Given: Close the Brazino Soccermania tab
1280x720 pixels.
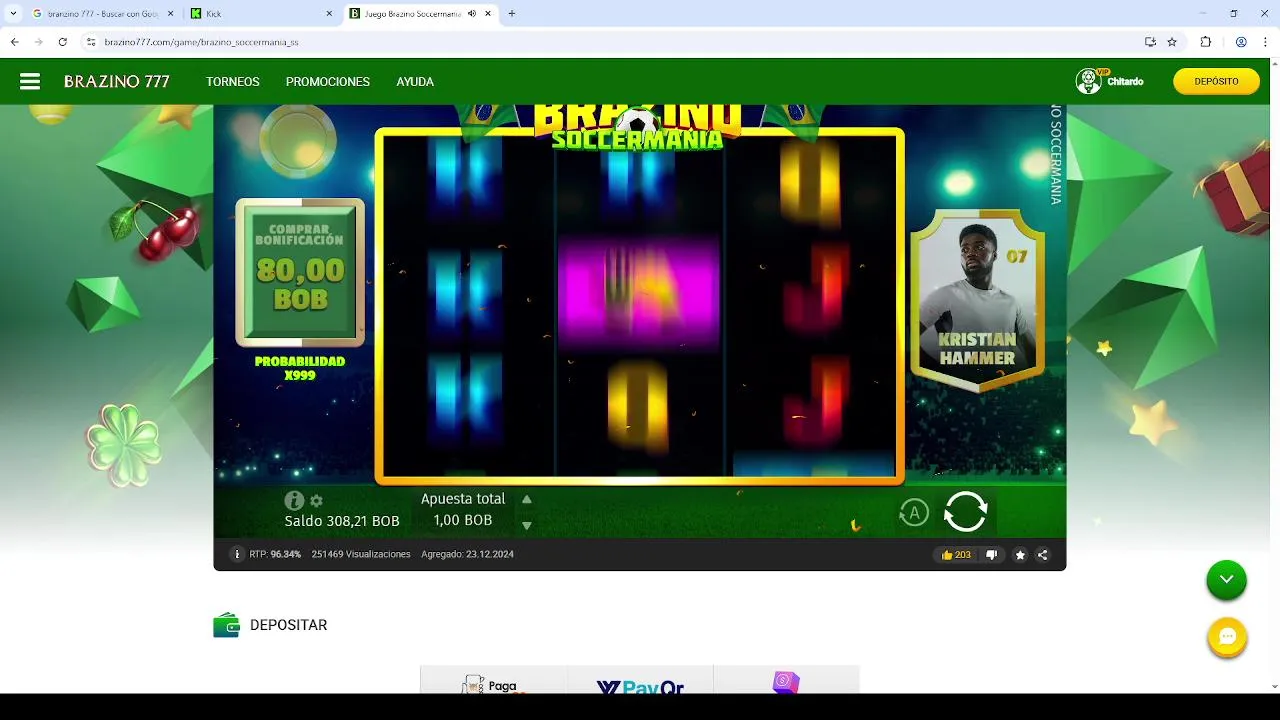Looking at the screenshot, I should 489,14.
